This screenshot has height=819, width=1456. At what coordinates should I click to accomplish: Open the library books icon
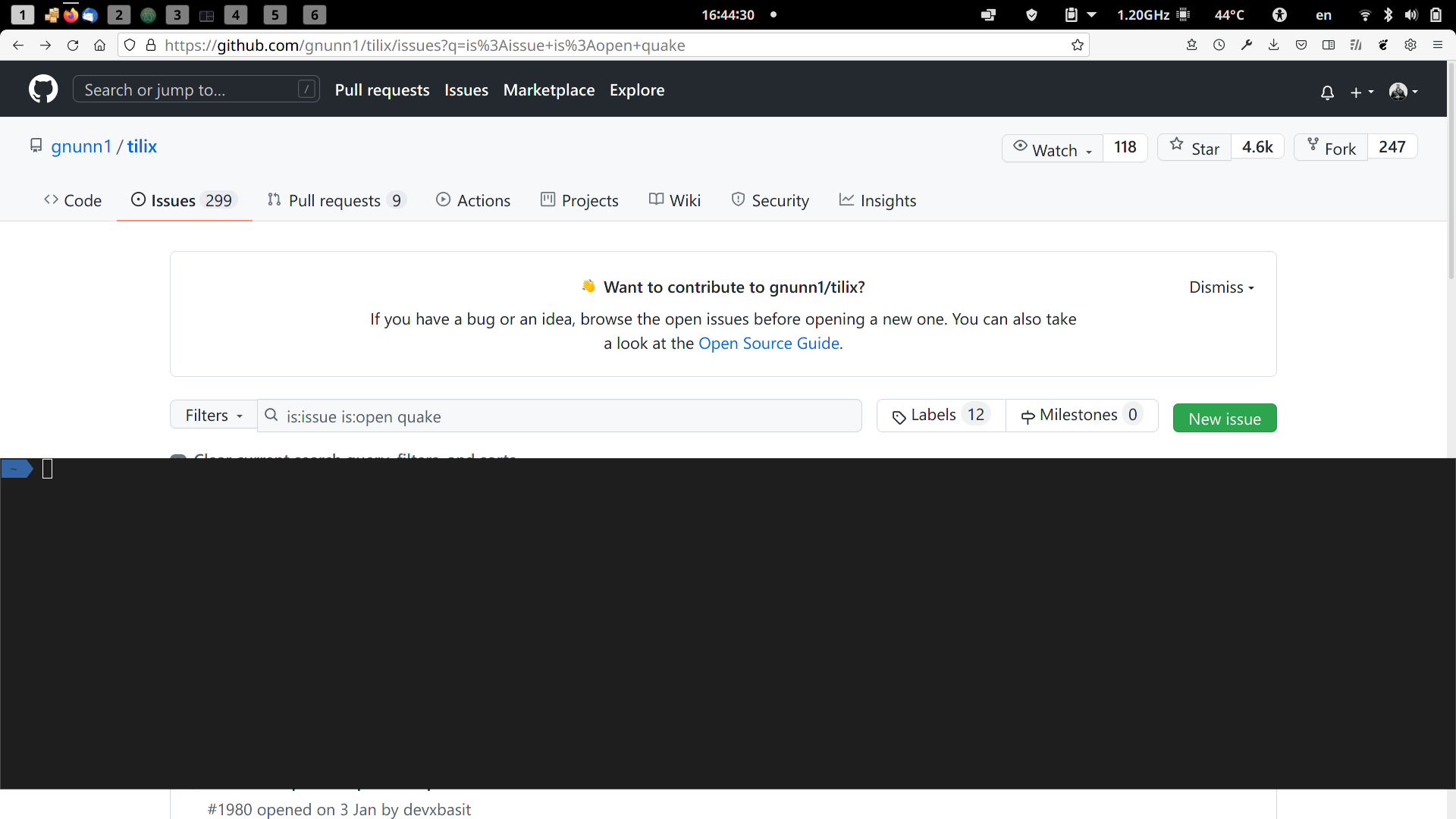(1356, 45)
